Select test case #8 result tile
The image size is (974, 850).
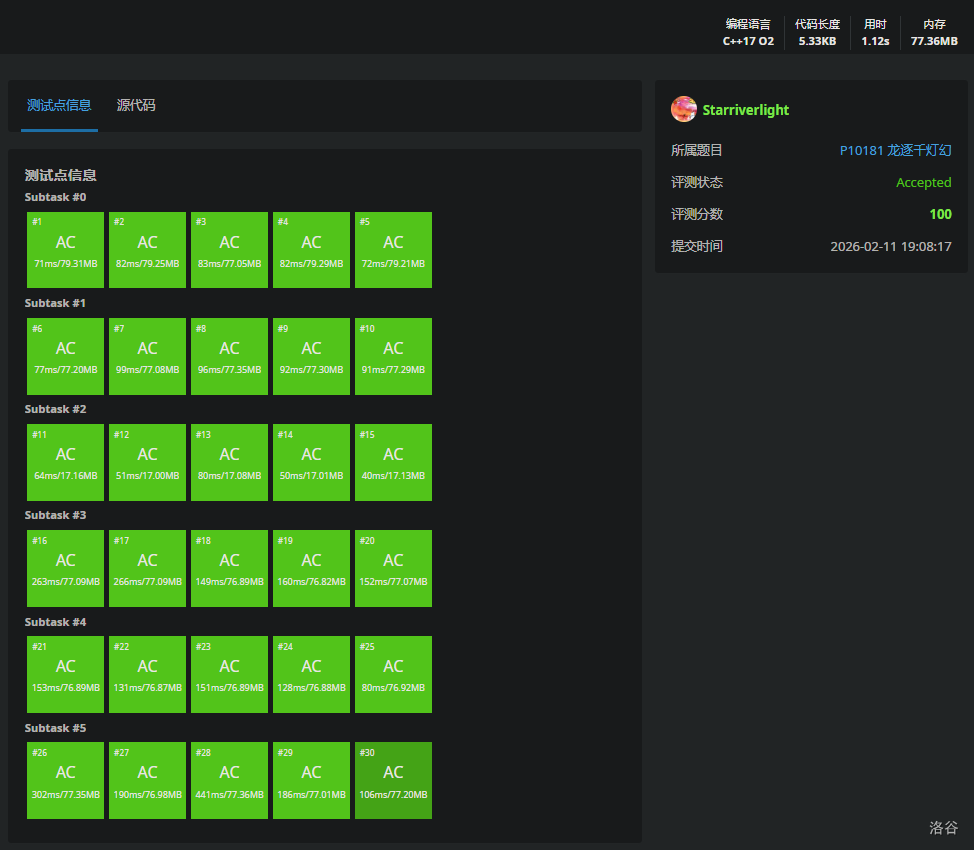(x=230, y=356)
